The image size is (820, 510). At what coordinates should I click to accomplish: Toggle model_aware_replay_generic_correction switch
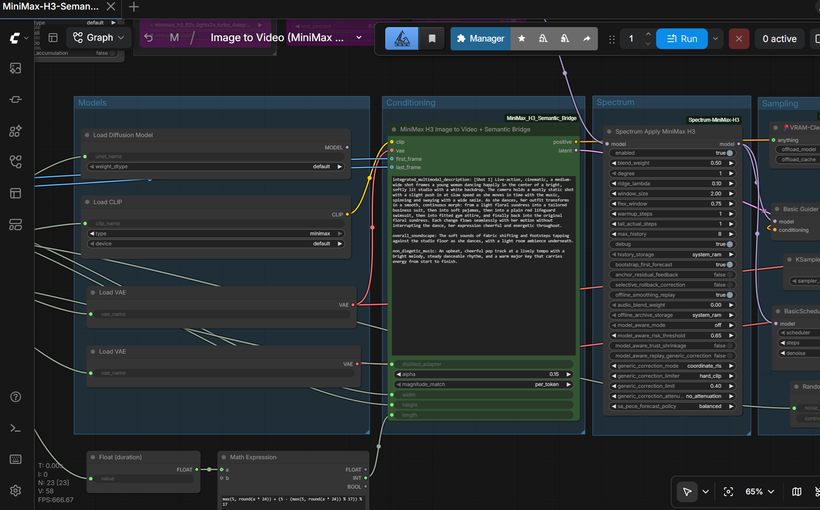pos(729,356)
